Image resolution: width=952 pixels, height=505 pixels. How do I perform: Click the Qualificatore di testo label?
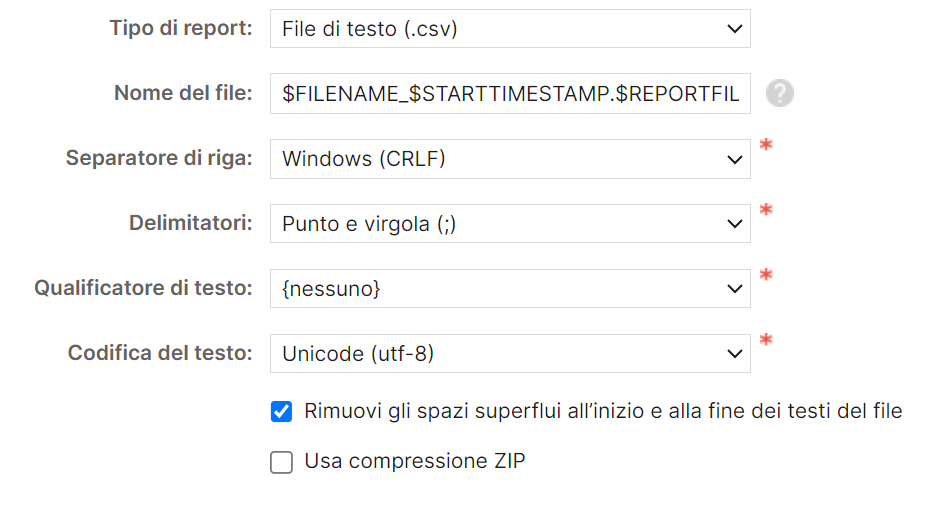(x=143, y=288)
